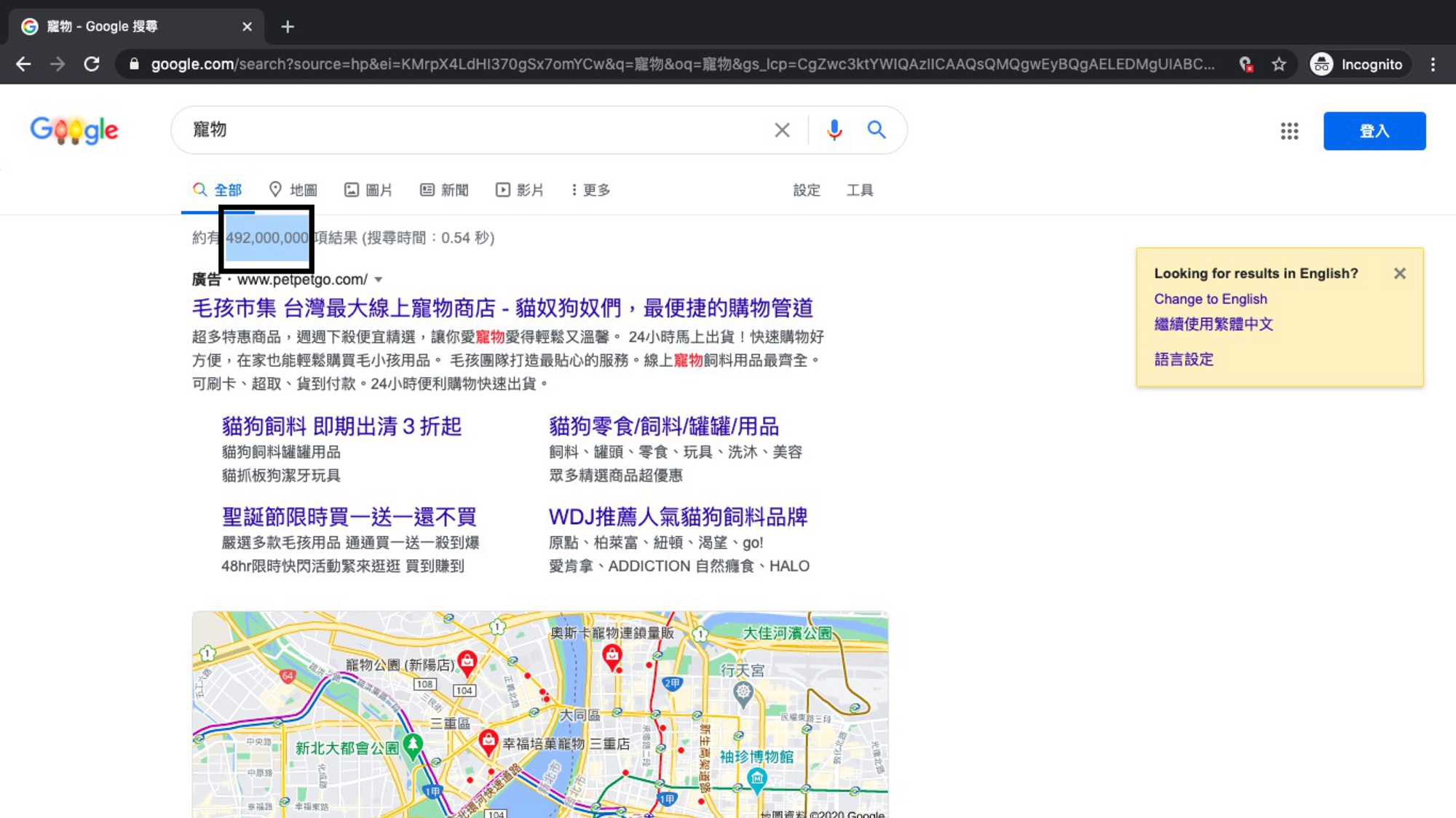Go back to previous page
Viewport: 1456px width, 818px height.
(23, 64)
